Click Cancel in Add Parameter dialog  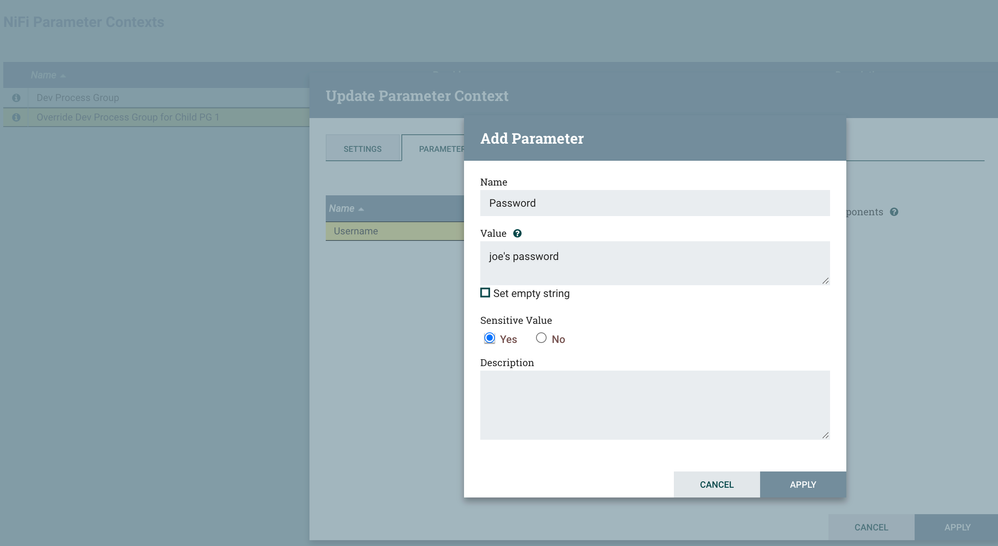coord(716,485)
